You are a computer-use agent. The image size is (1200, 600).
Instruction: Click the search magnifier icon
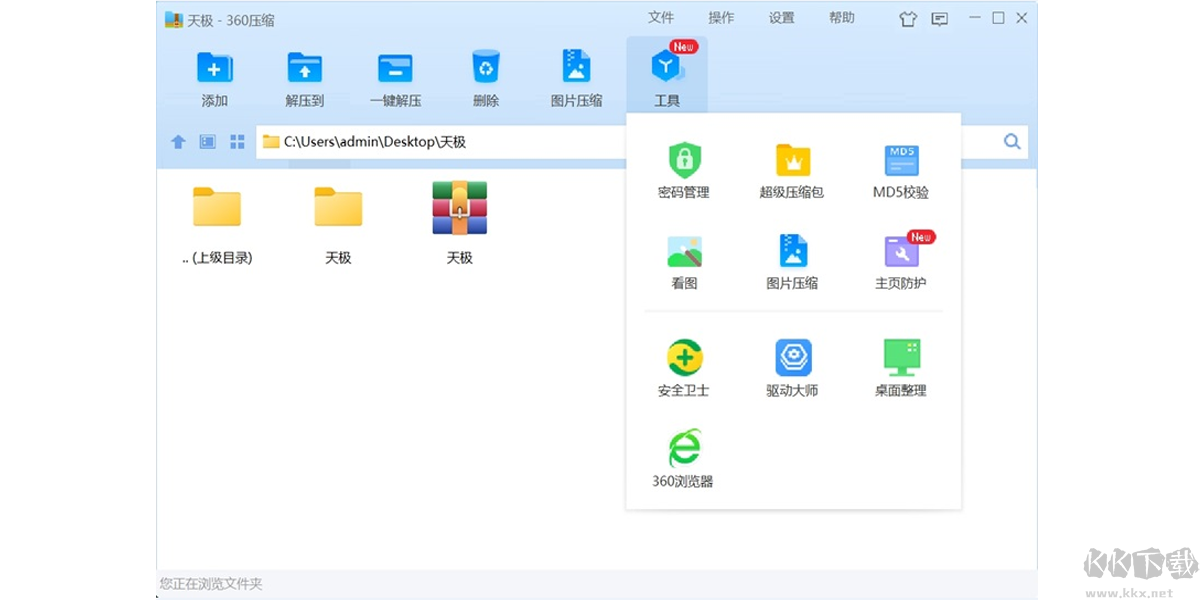[1012, 141]
